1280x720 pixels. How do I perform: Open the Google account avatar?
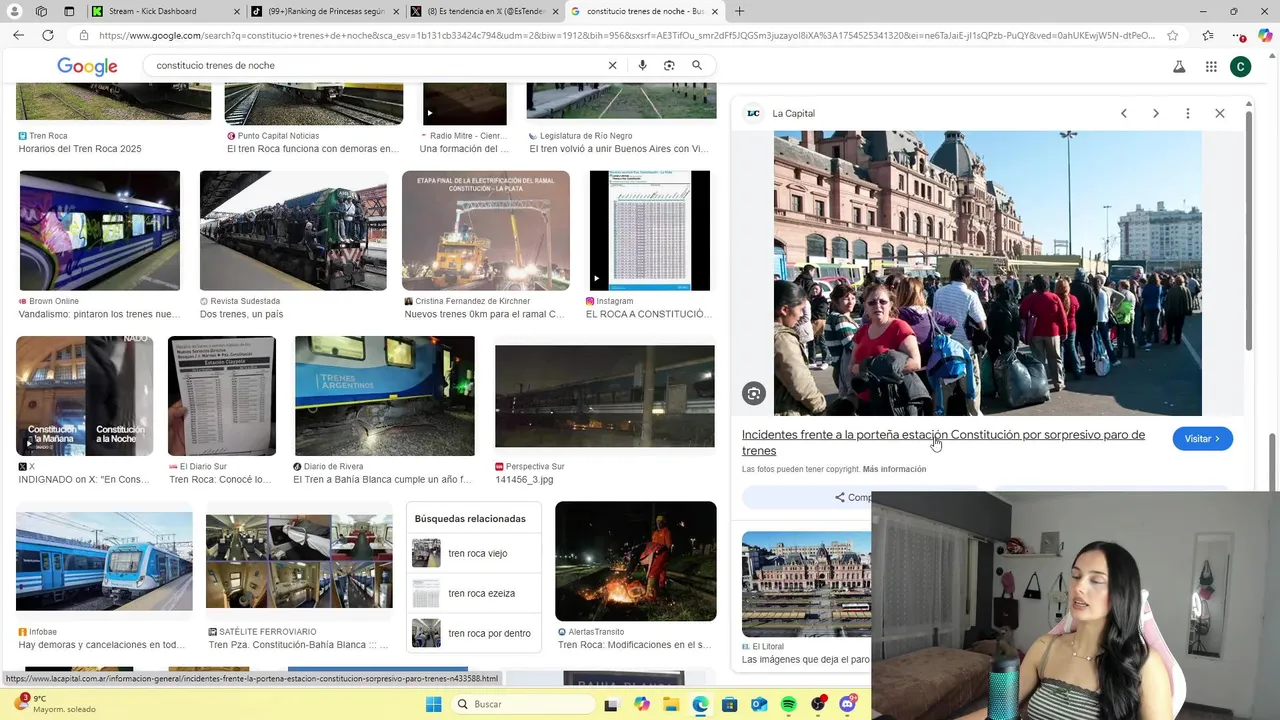(x=1241, y=67)
